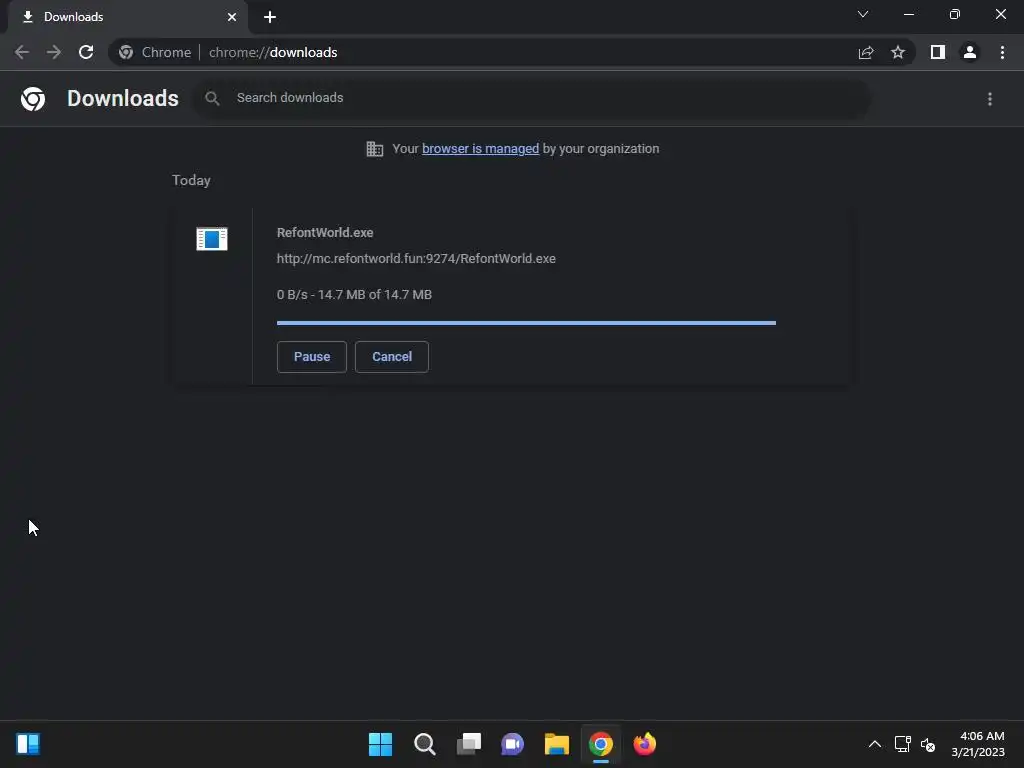
Task: Click the RefontWorld.exe download progress bar
Action: [526, 323]
